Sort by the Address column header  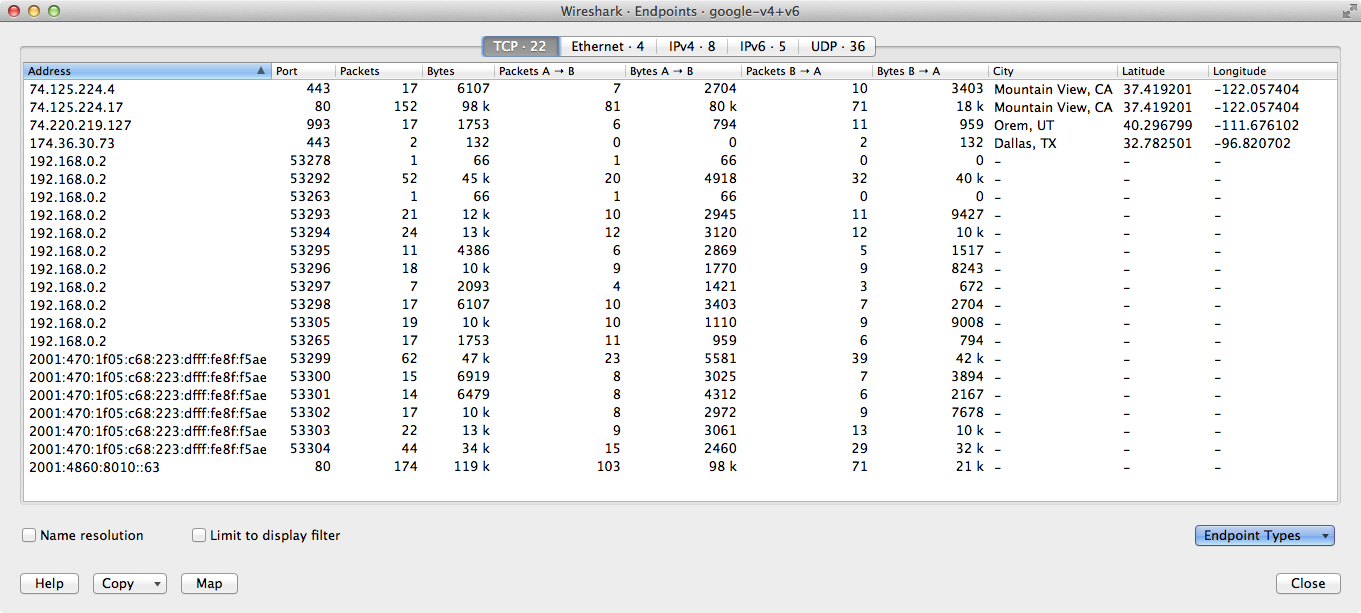pos(148,71)
